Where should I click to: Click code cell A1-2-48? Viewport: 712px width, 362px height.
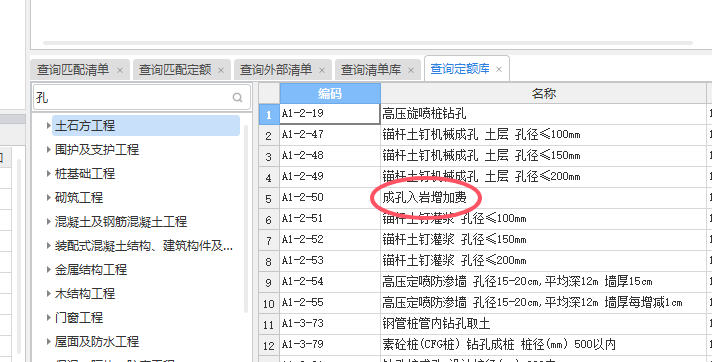click(330, 156)
